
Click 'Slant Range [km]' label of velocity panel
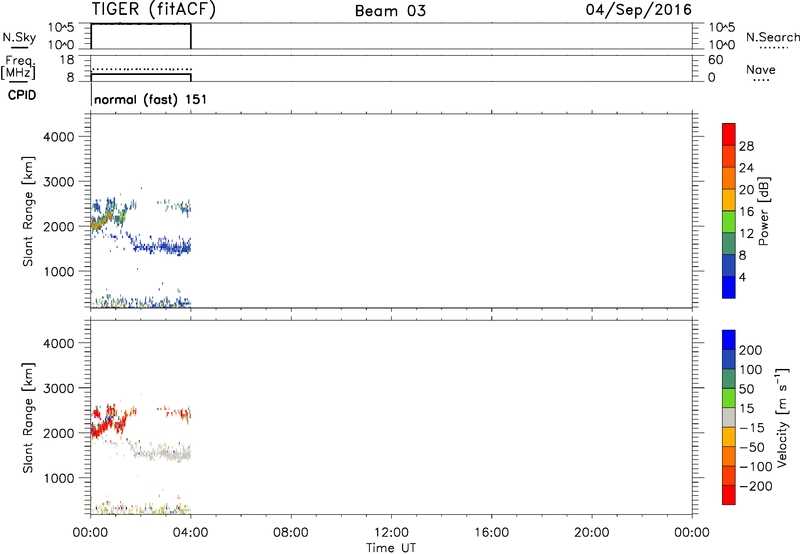coord(28,418)
